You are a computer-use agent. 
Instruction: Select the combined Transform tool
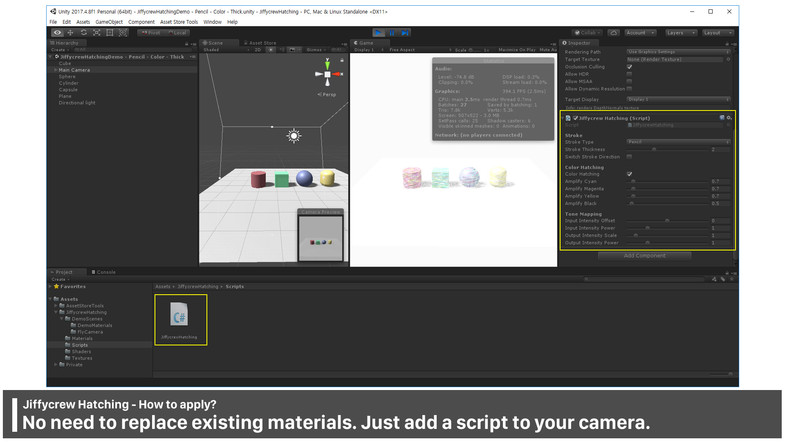(123, 33)
